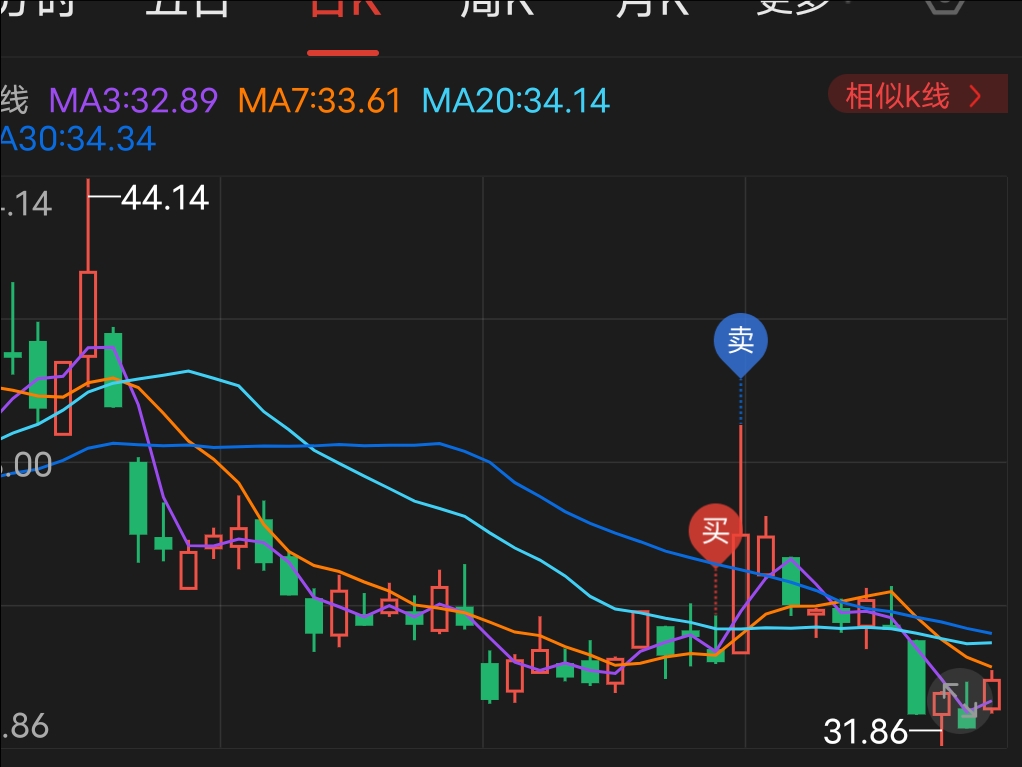Screen dimensions: 1022x767
Task: Click the MA3:32.89 indicator label
Action: coord(134,100)
